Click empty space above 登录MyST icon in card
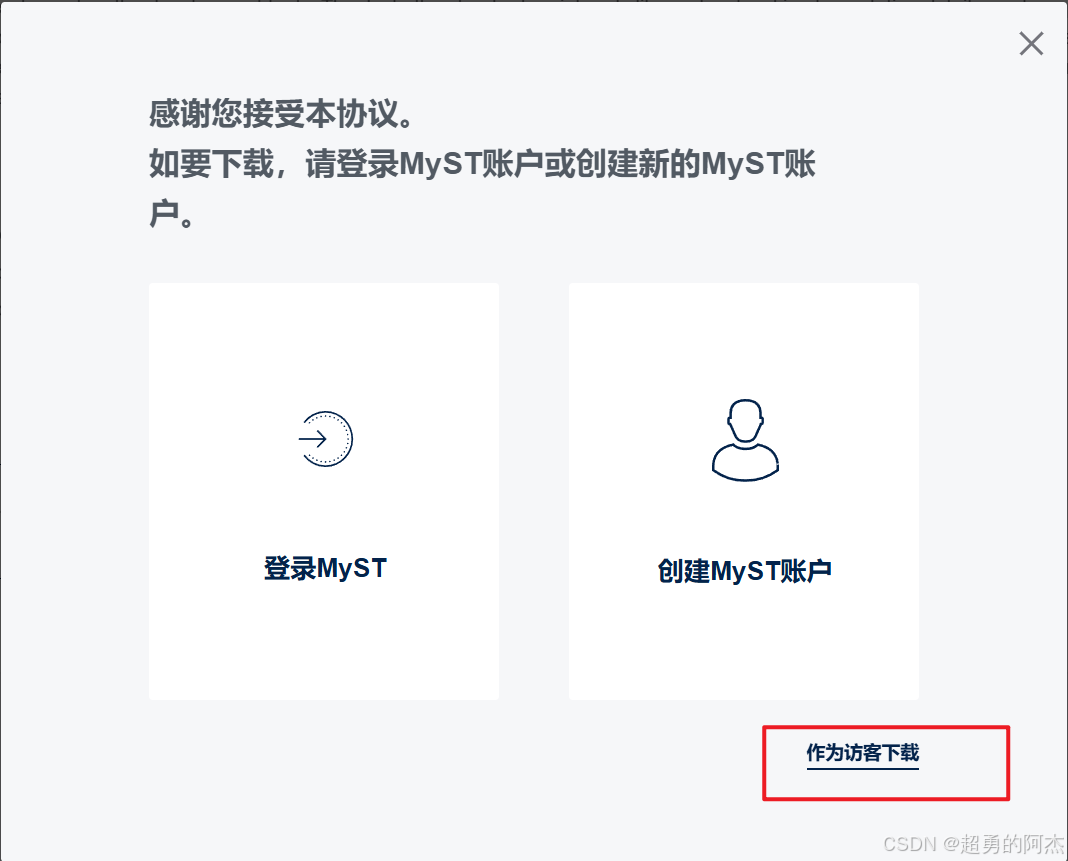Image resolution: width=1068 pixels, height=861 pixels. (x=324, y=344)
